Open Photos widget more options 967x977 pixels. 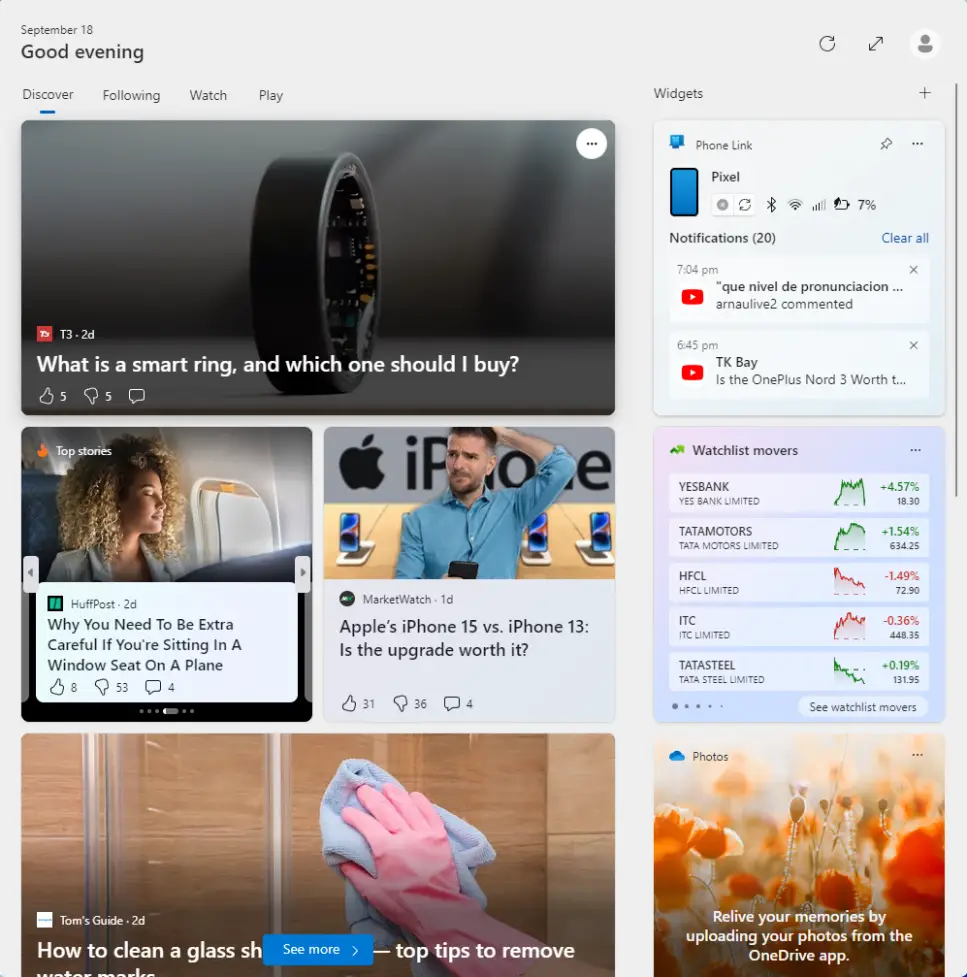click(x=917, y=755)
